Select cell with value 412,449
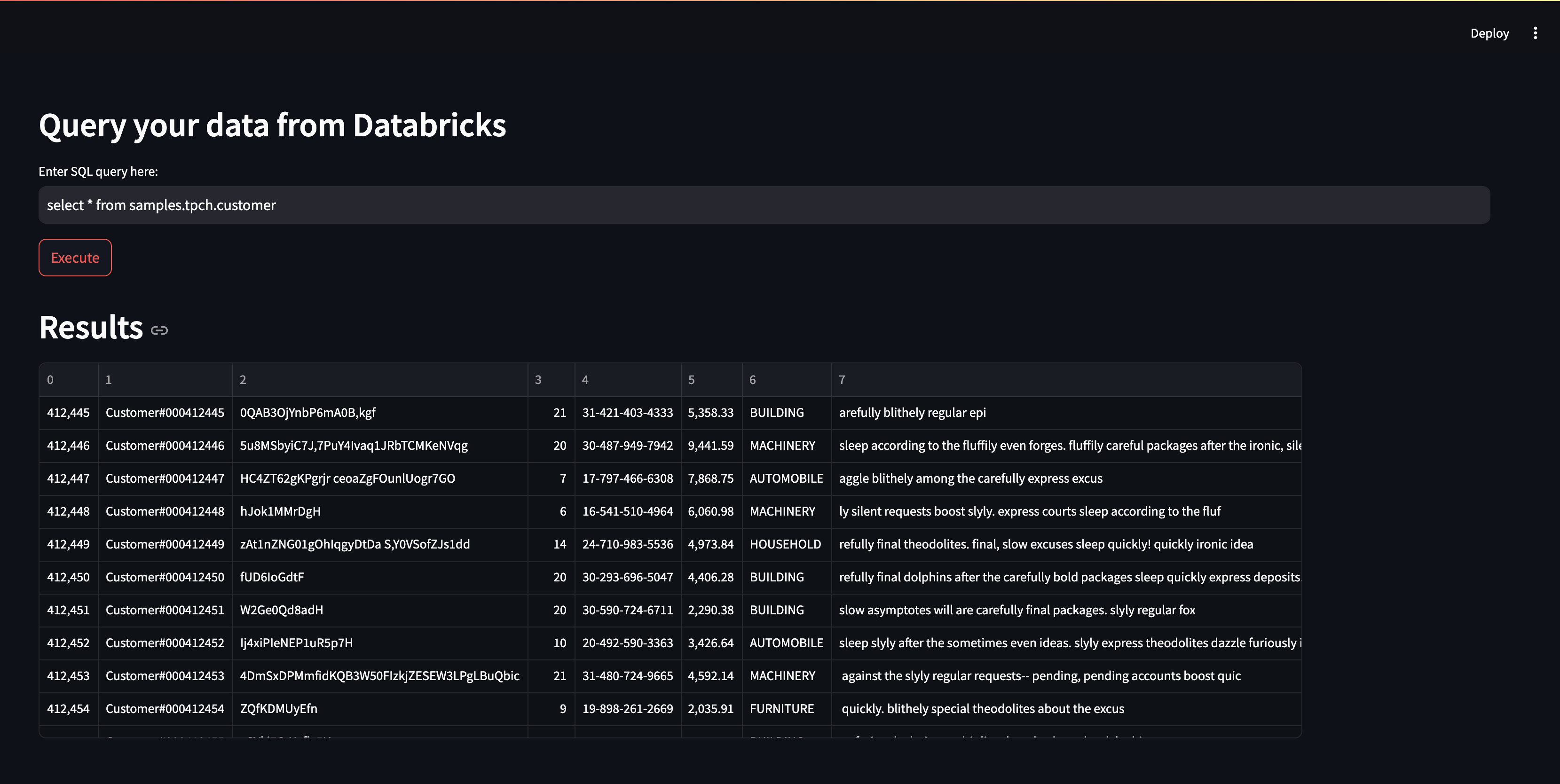 (x=69, y=544)
